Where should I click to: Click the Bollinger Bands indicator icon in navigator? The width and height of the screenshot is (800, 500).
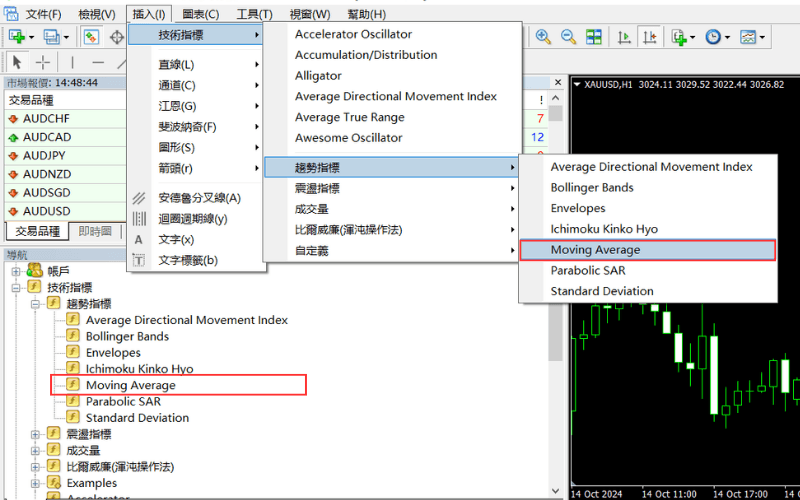pos(73,336)
